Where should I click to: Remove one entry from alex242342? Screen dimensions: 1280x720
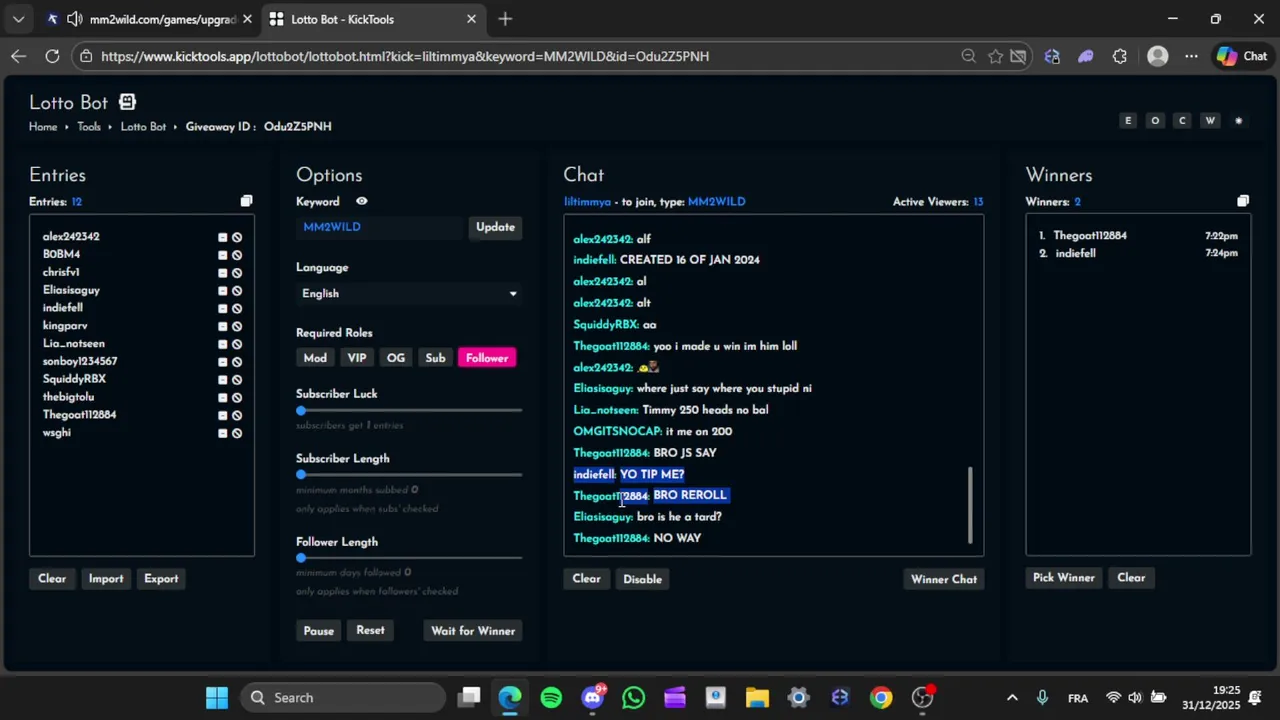click(x=223, y=237)
